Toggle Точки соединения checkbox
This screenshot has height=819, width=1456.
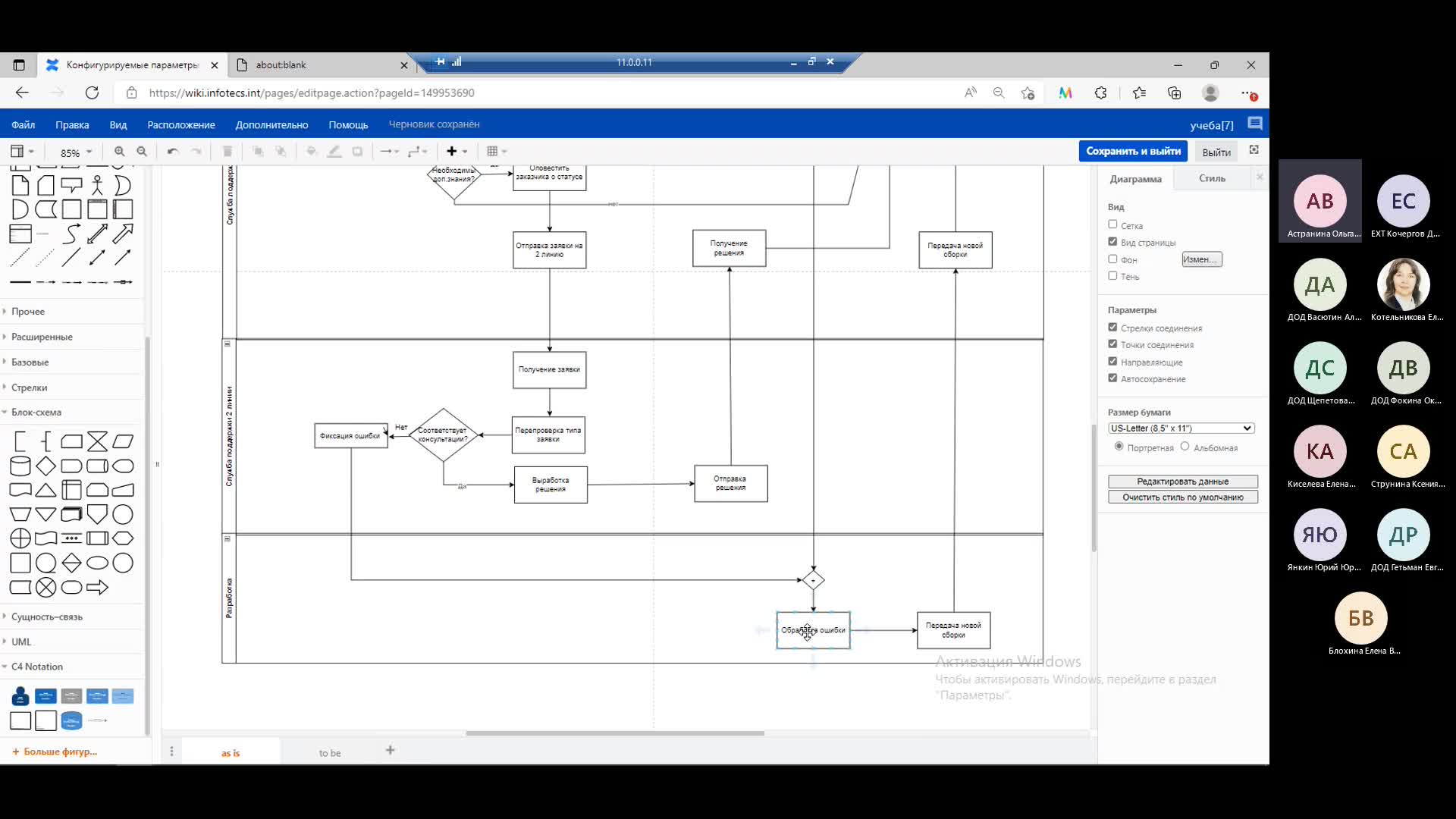1112,344
